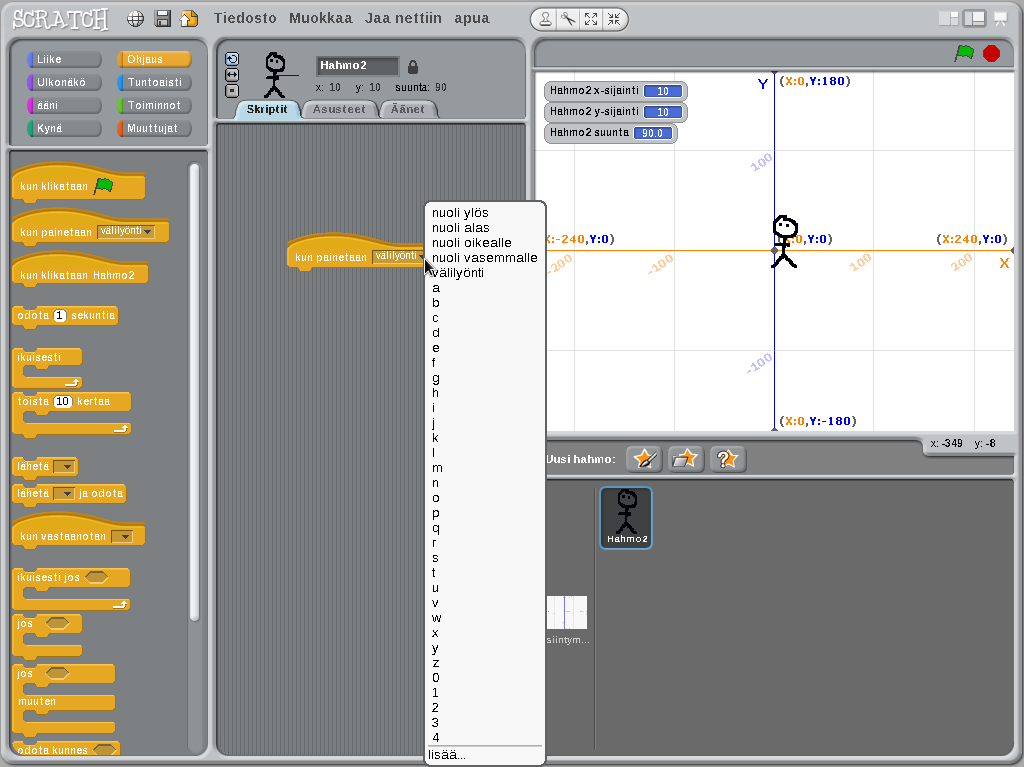Choose a new sprite from file
This screenshot has width=1024, height=767.
pyautogui.click(x=686, y=459)
